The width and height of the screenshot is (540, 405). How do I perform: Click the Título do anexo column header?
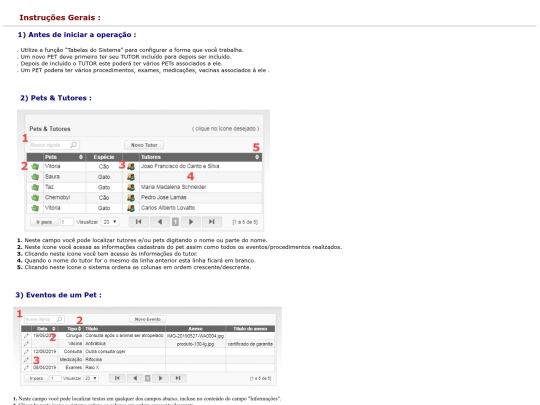(250, 329)
